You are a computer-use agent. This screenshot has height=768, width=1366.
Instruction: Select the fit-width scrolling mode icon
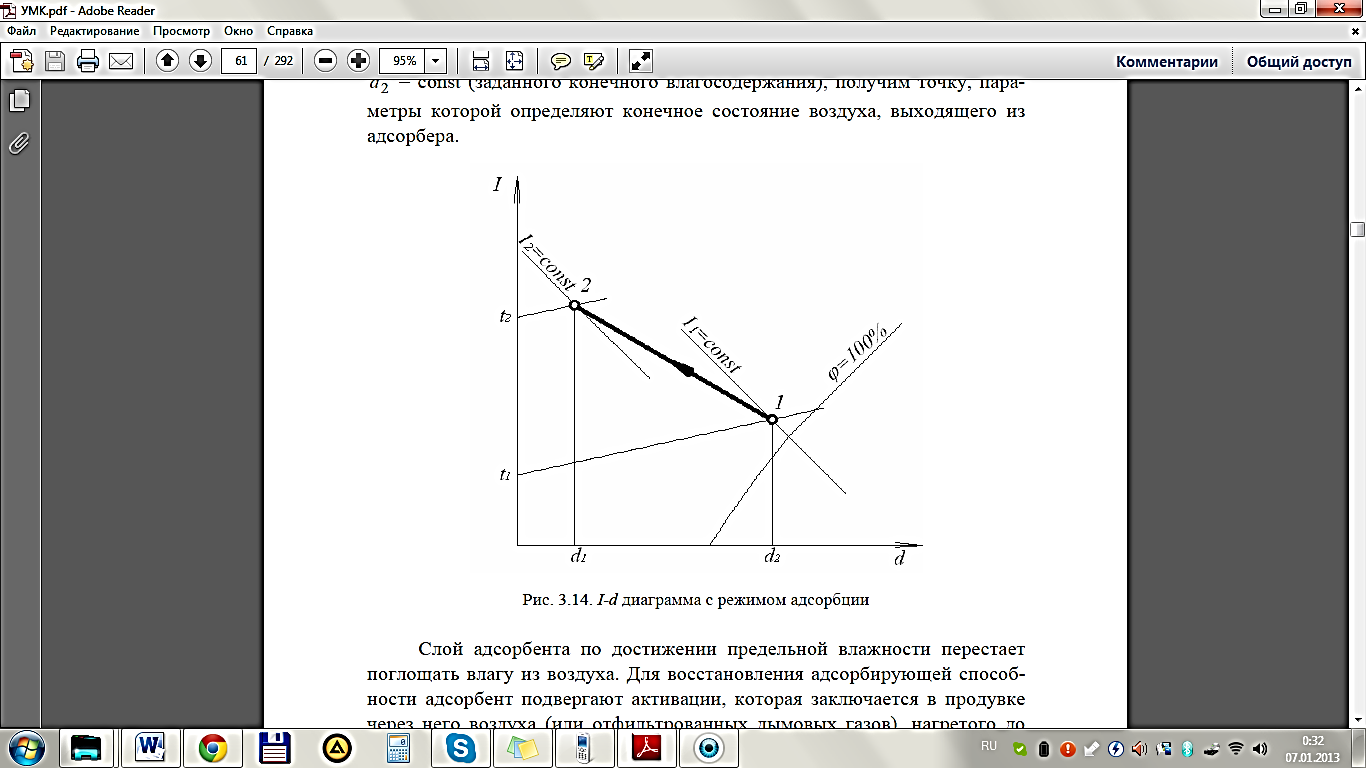pyautogui.click(x=480, y=61)
